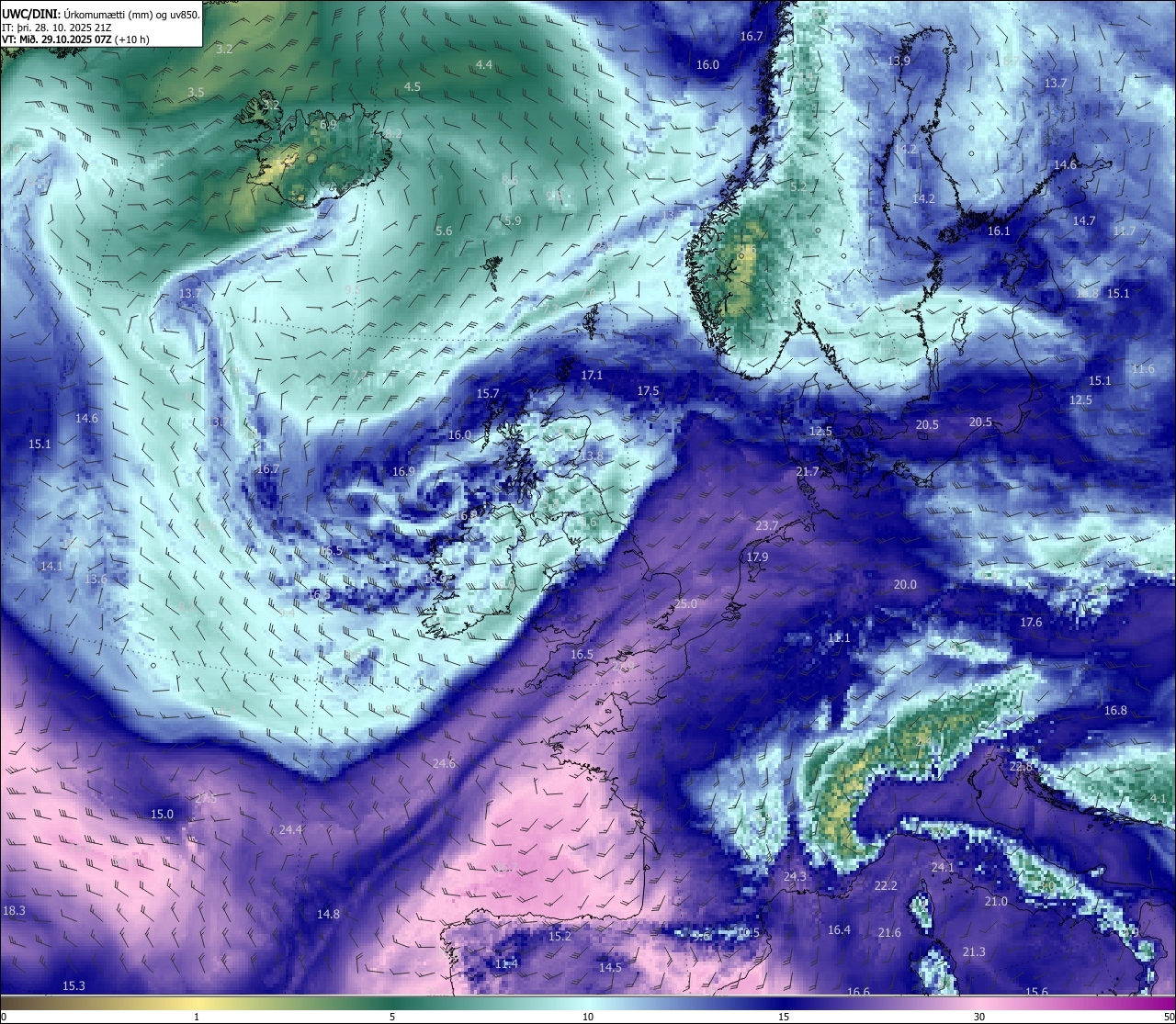
Task: Click the map value '14.7'
Action: [1084, 221]
